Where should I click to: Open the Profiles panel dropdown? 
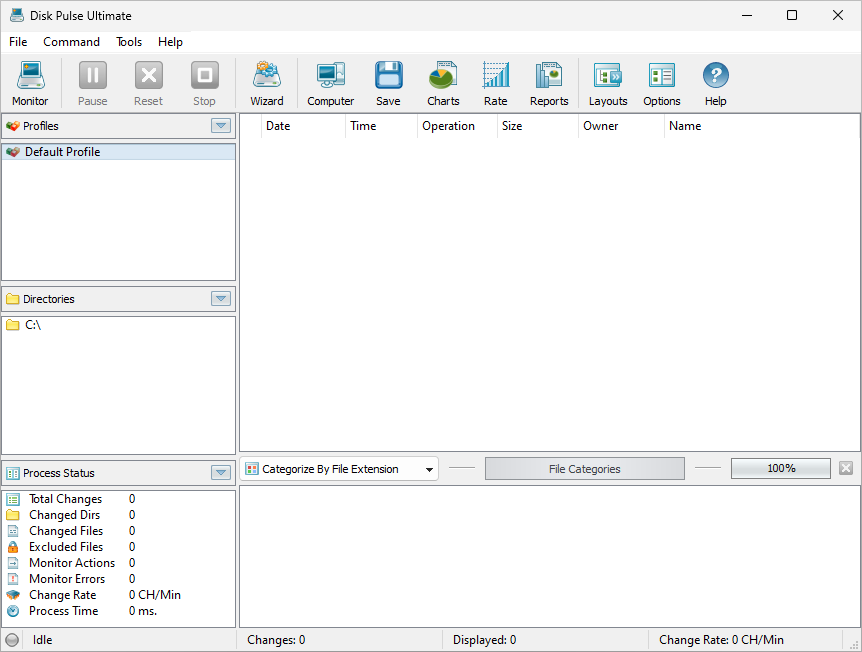pyautogui.click(x=220, y=125)
